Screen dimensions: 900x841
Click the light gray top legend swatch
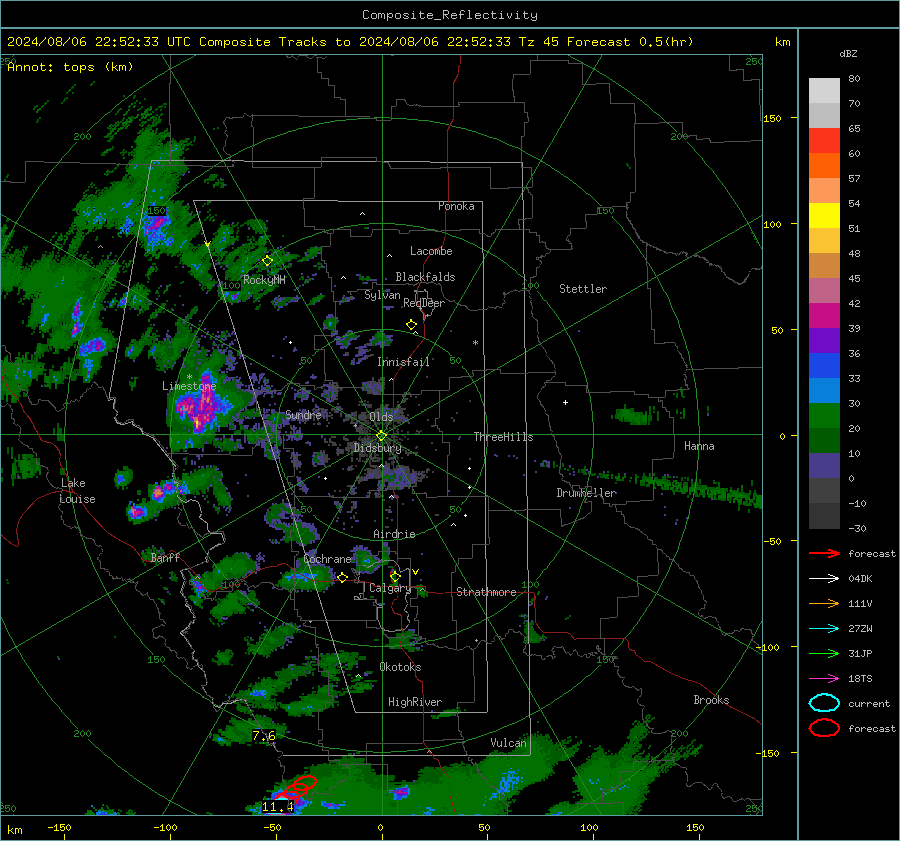824,90
